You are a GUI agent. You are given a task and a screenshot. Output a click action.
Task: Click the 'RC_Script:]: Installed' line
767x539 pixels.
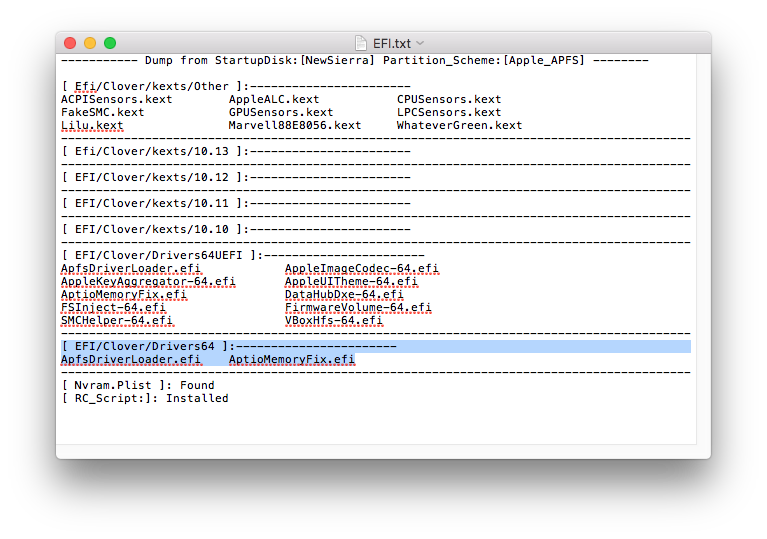(x=145, y=398)
